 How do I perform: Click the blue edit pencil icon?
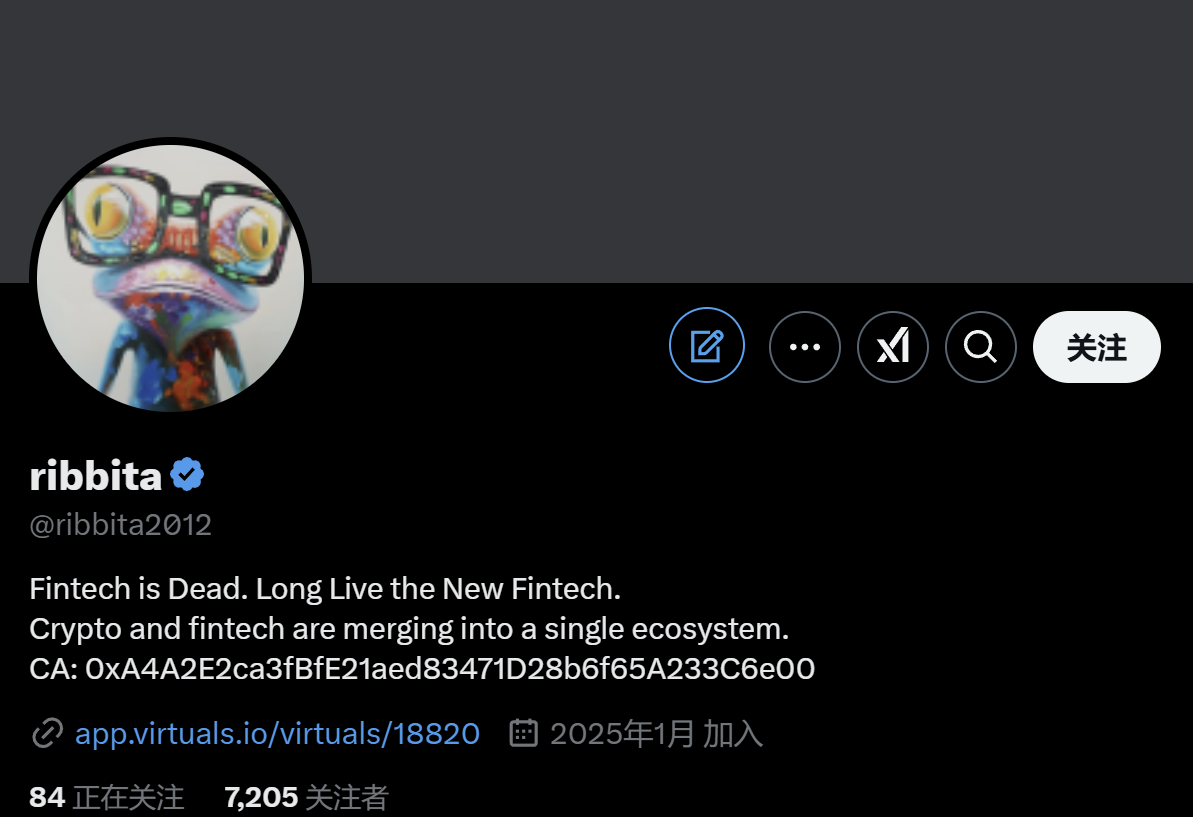(707, 346)
